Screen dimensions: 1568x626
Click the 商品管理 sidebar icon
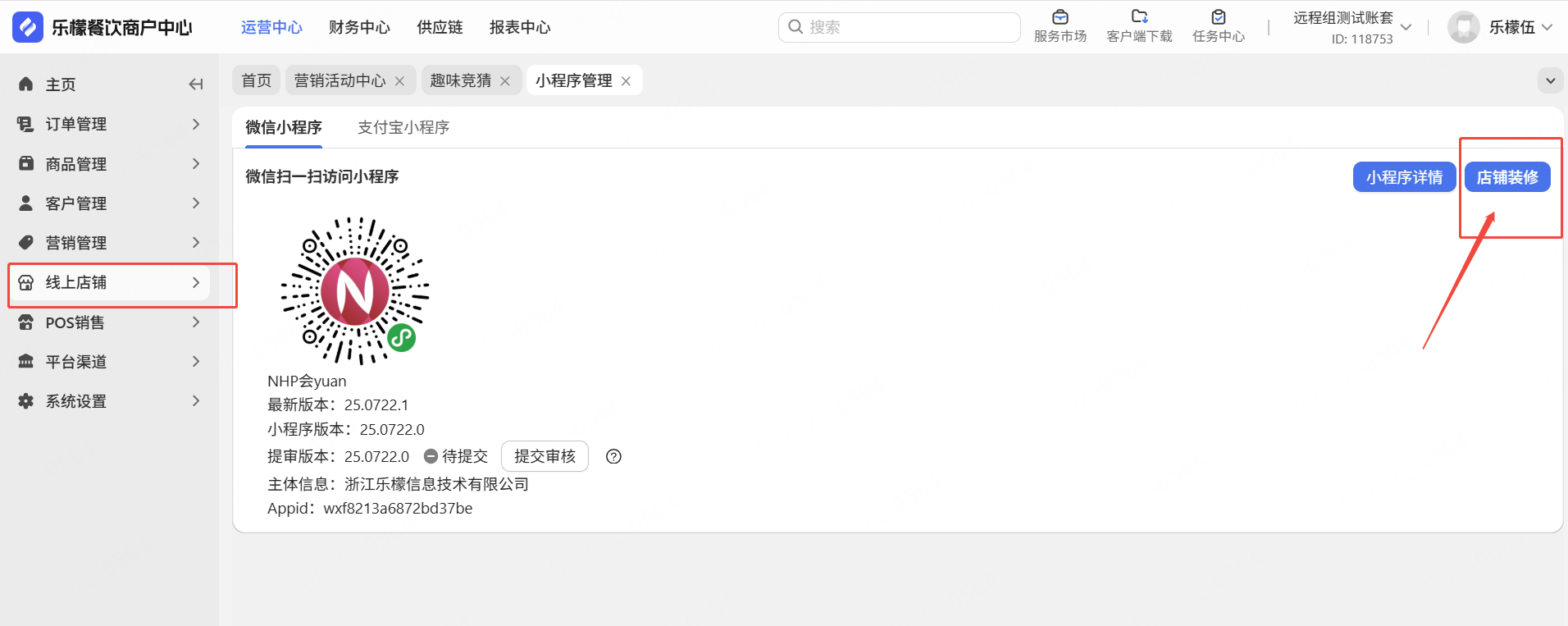click(26, 163)
